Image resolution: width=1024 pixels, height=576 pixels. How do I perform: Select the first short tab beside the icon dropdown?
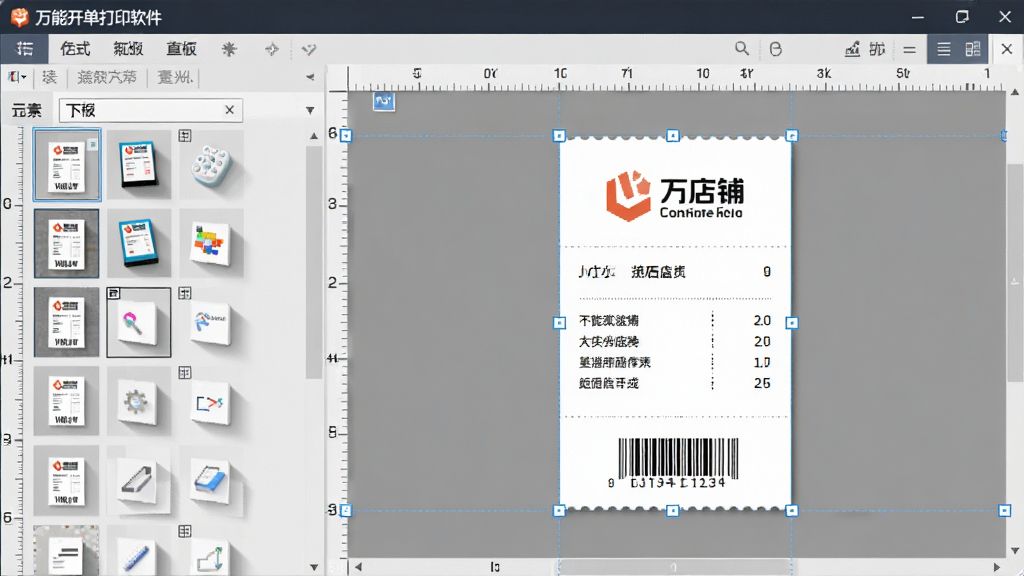(50, 78)
